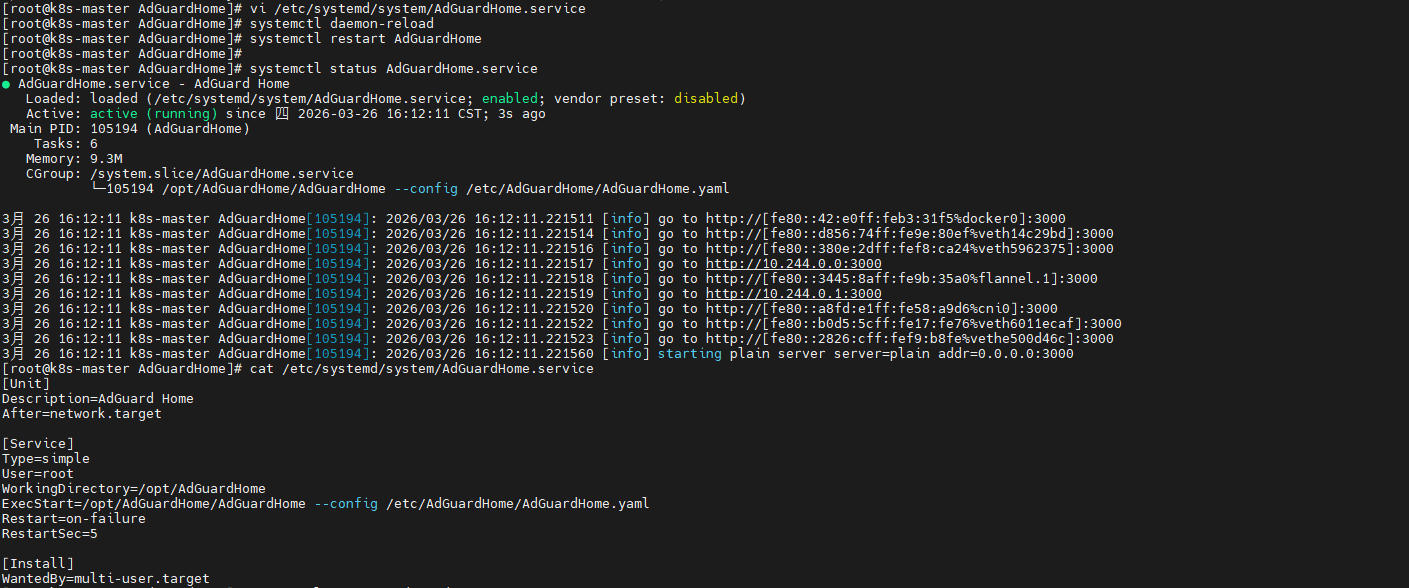Viewport: 1409px width, 588px height.
Task: Click the cni0 interface URL
Action: (x=882, y=309)
